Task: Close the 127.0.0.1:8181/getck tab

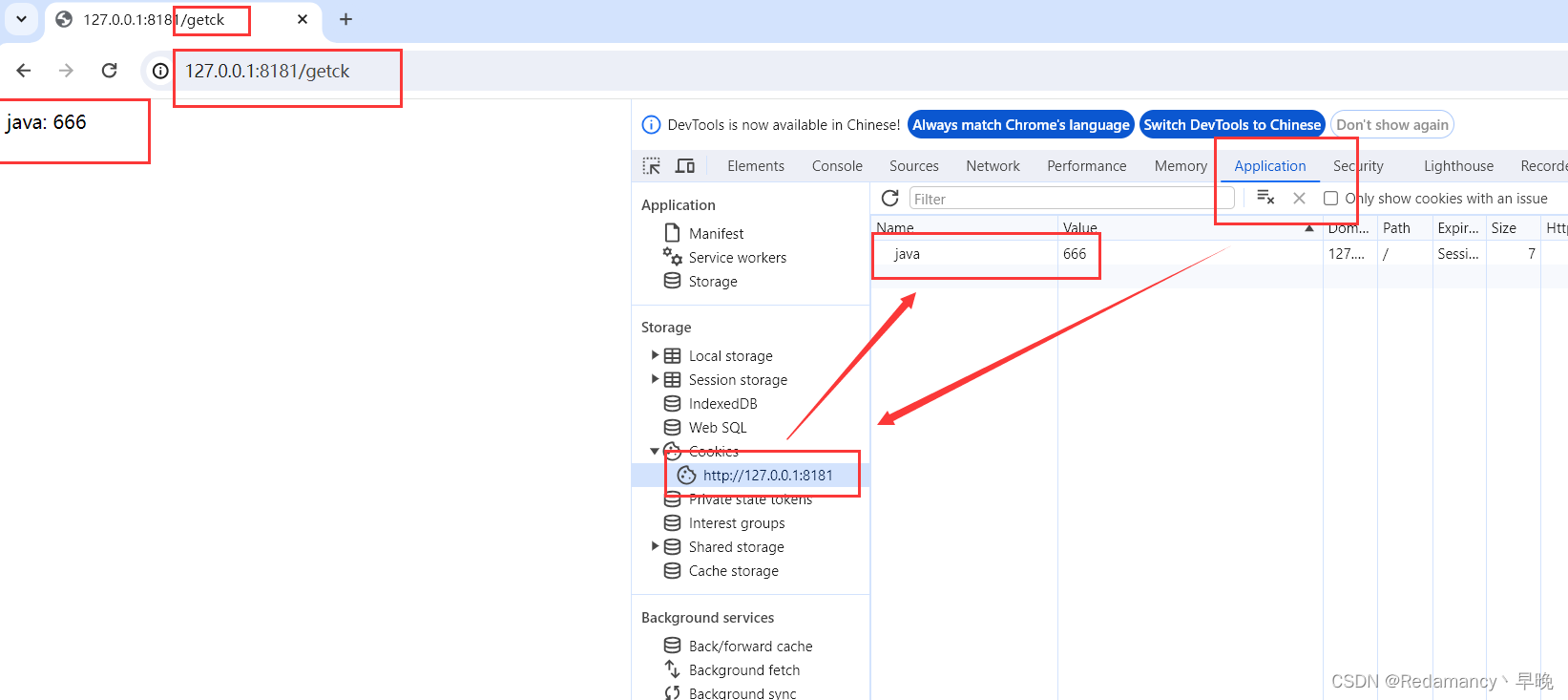Action: tap(303, 19)
